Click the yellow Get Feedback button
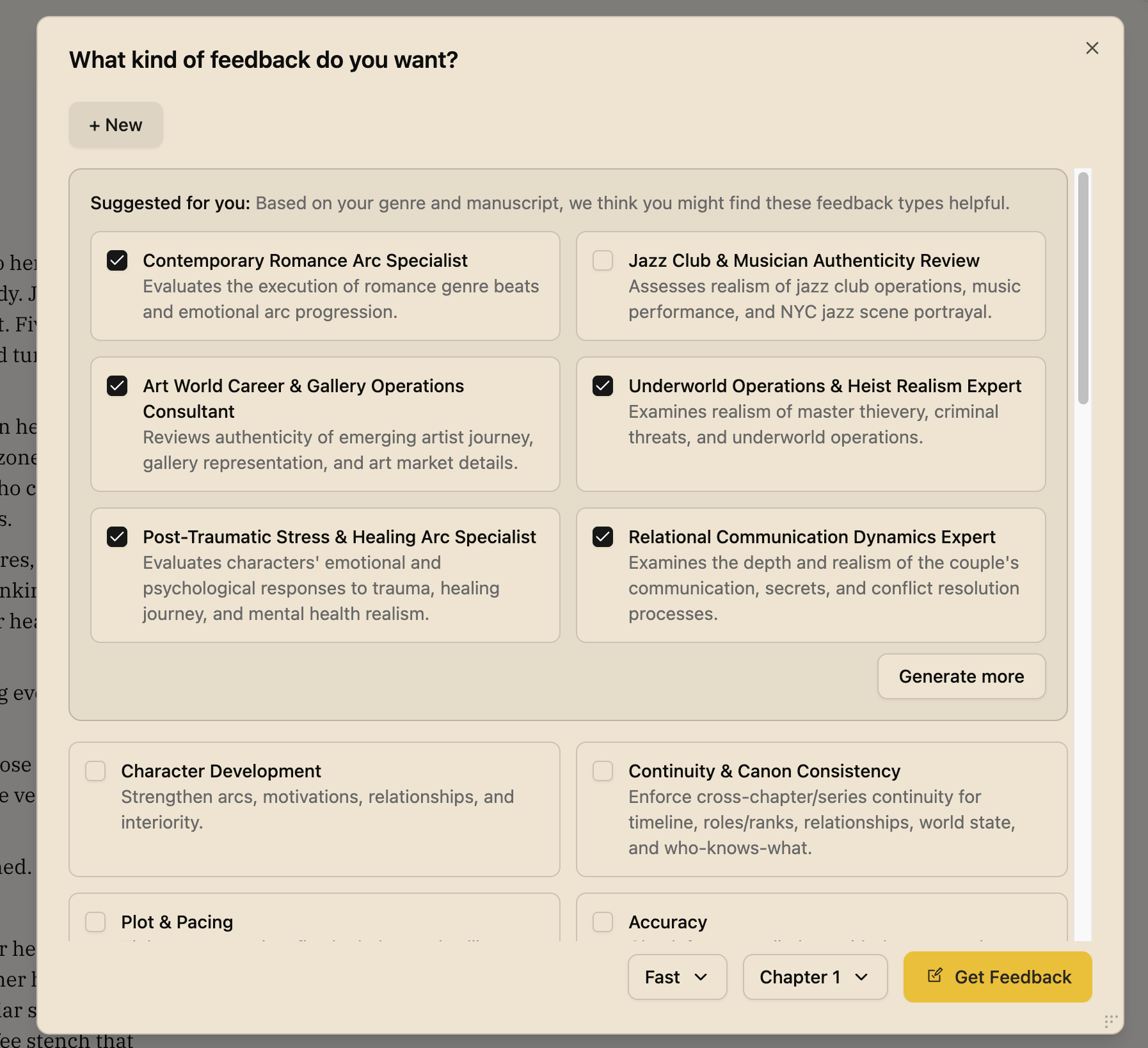The height and width of the screenshot is (1048, 1148). click(x=996, y=977)
